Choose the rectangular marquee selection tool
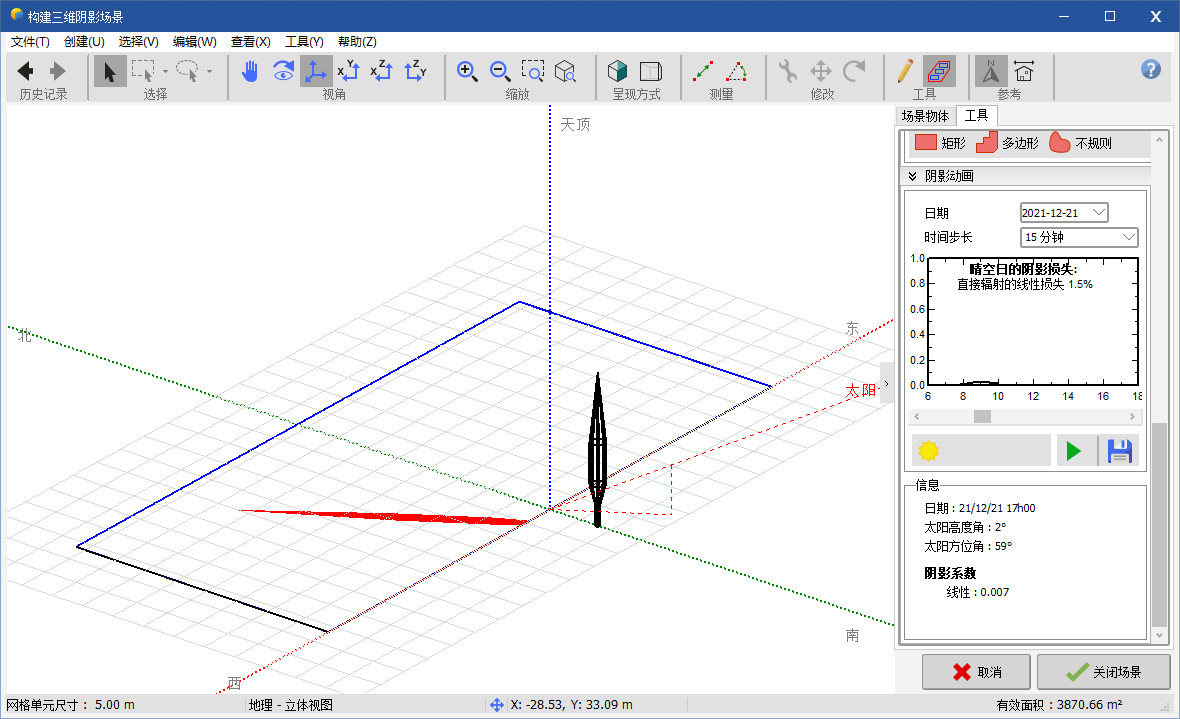This screenshot has height=719, width=1180. point(142,72)
